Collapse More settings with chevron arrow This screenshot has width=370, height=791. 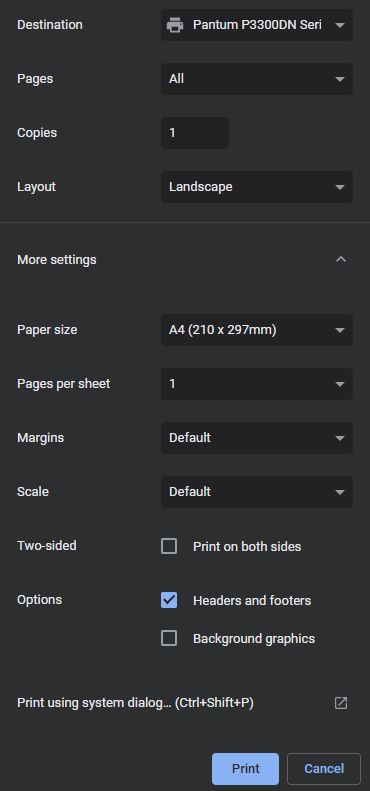point(341,259)
